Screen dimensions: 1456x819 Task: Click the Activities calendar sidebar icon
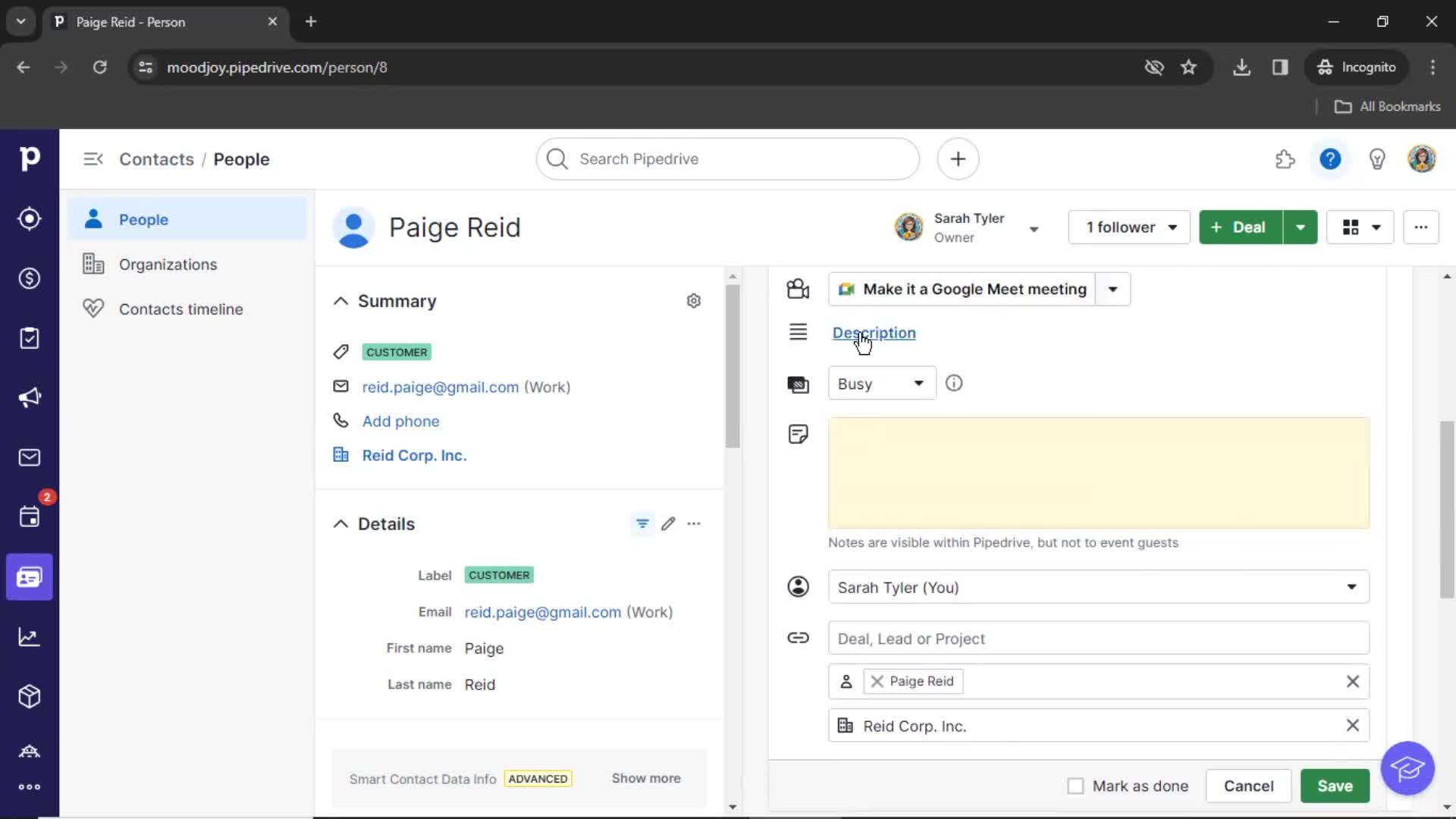coord(29,517)
